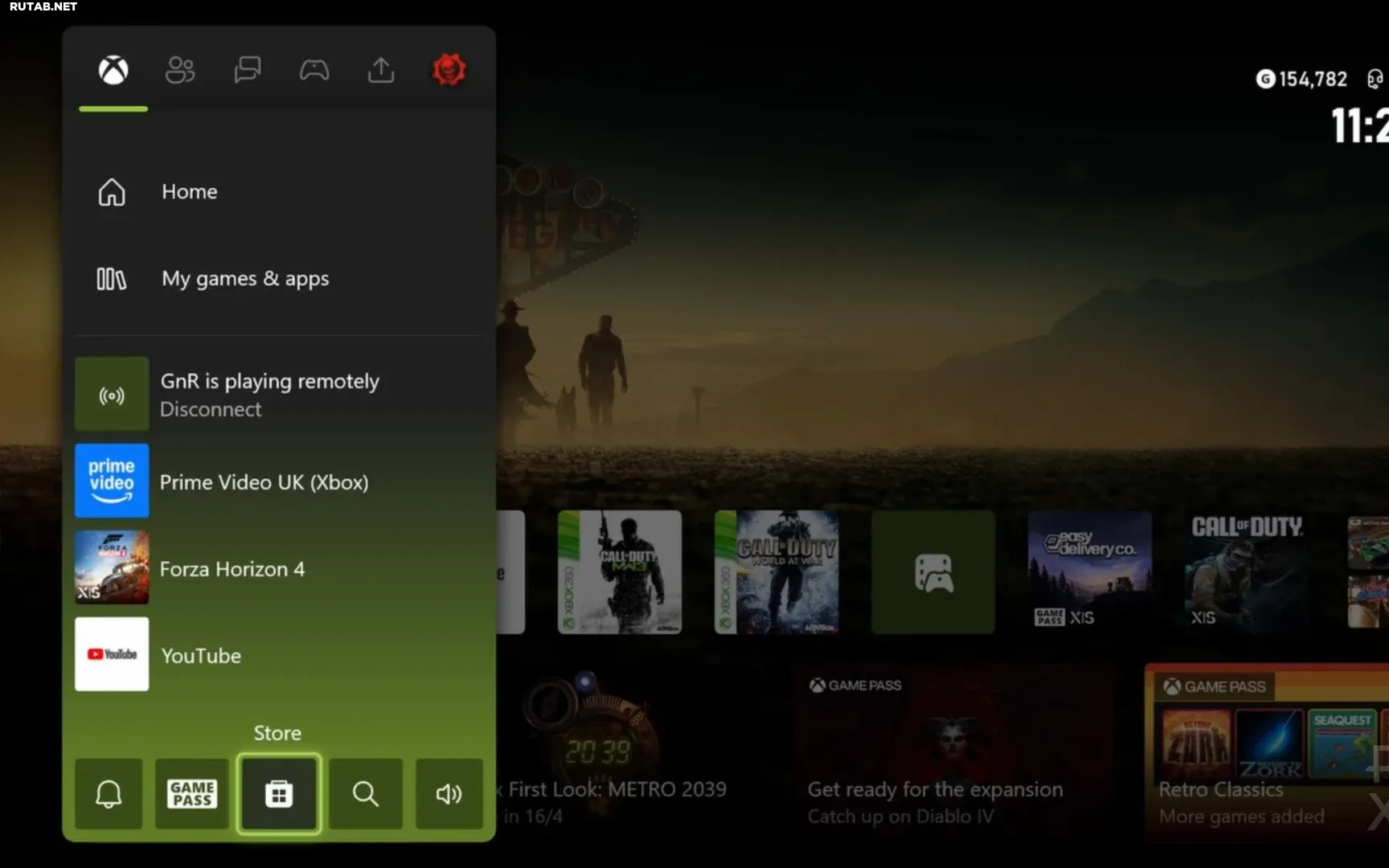Viewport: 1389px width, 868px height.
Task: Launch Forza Horizon 4
Action: click(232, 569)
